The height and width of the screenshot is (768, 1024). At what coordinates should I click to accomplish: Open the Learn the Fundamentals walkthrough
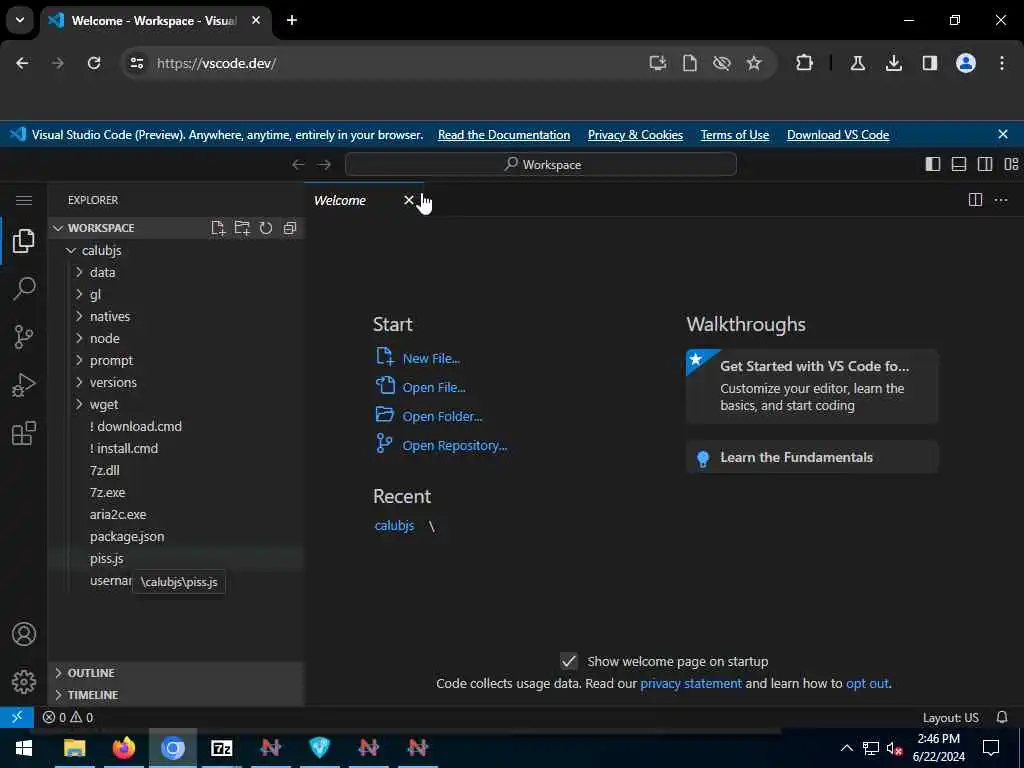tap(812, 457)
